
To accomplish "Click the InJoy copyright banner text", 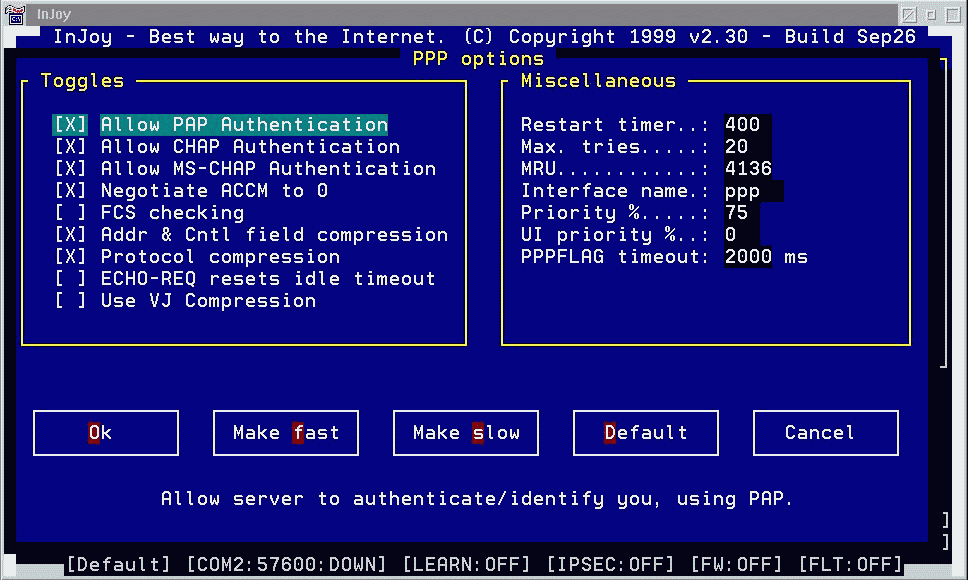I will pyautogui.click(x=484, y=36).
